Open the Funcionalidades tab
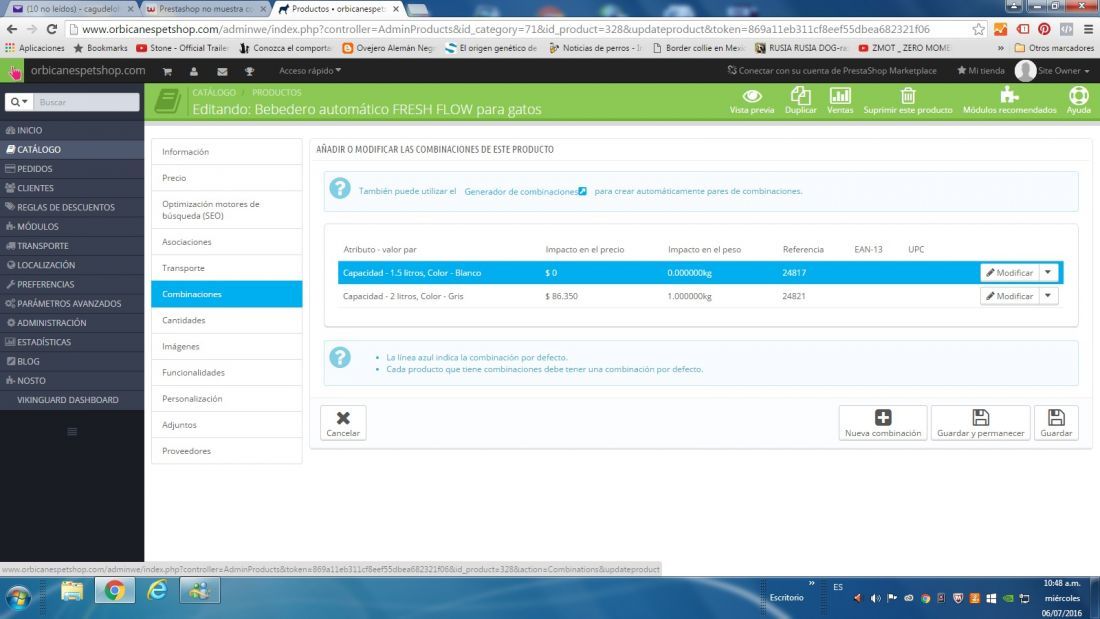 point(227,373)
